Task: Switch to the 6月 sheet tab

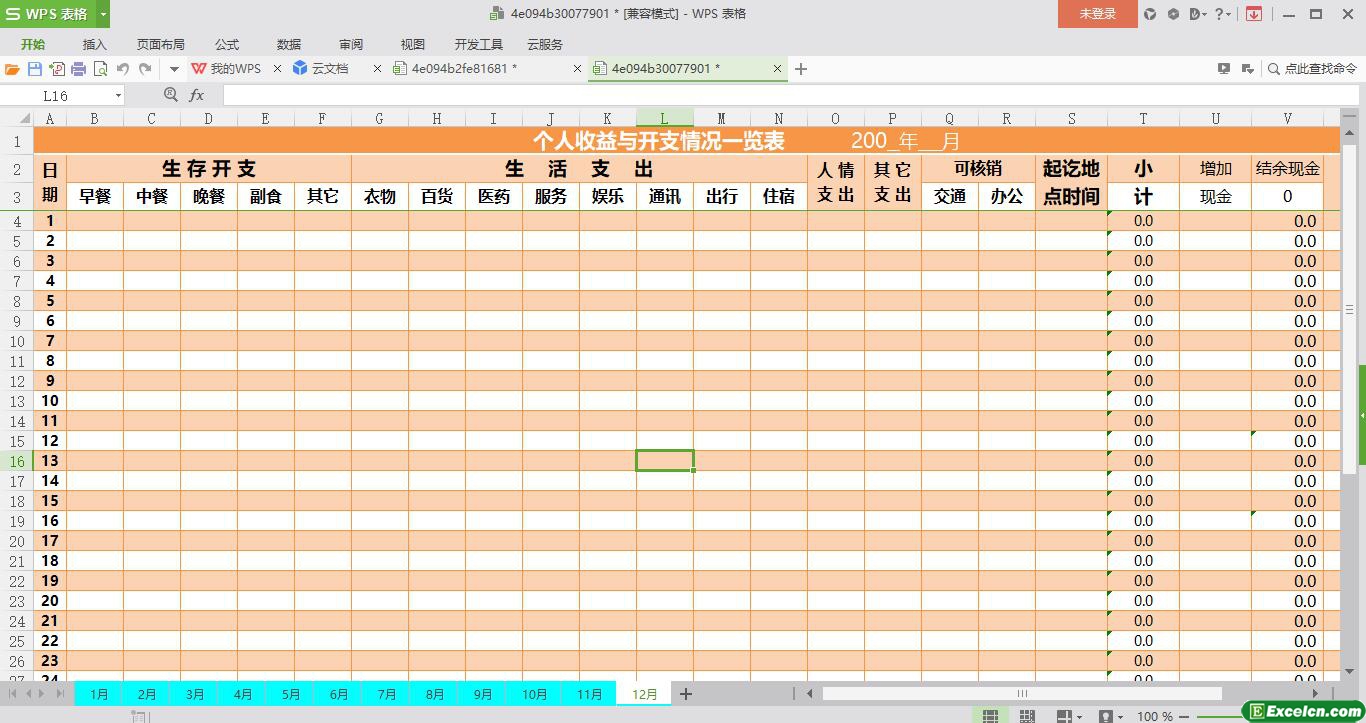Action: coord(339,694)
